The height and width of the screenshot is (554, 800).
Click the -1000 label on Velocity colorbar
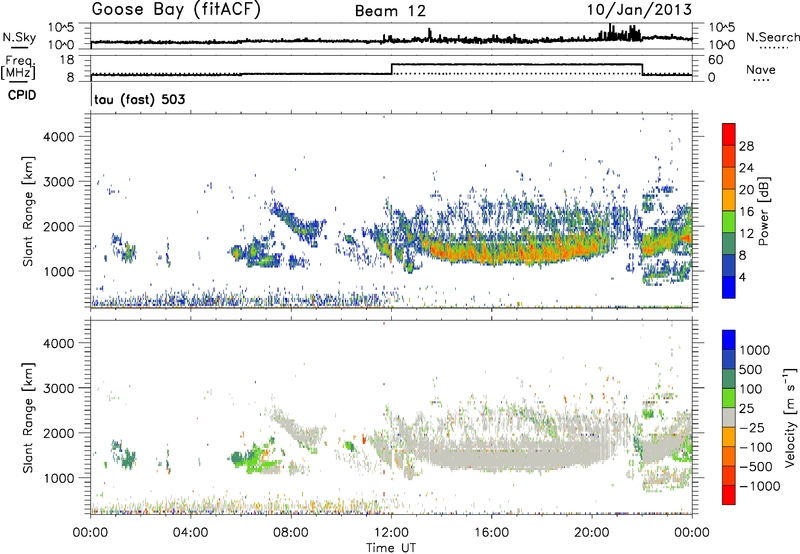(760, 486)
